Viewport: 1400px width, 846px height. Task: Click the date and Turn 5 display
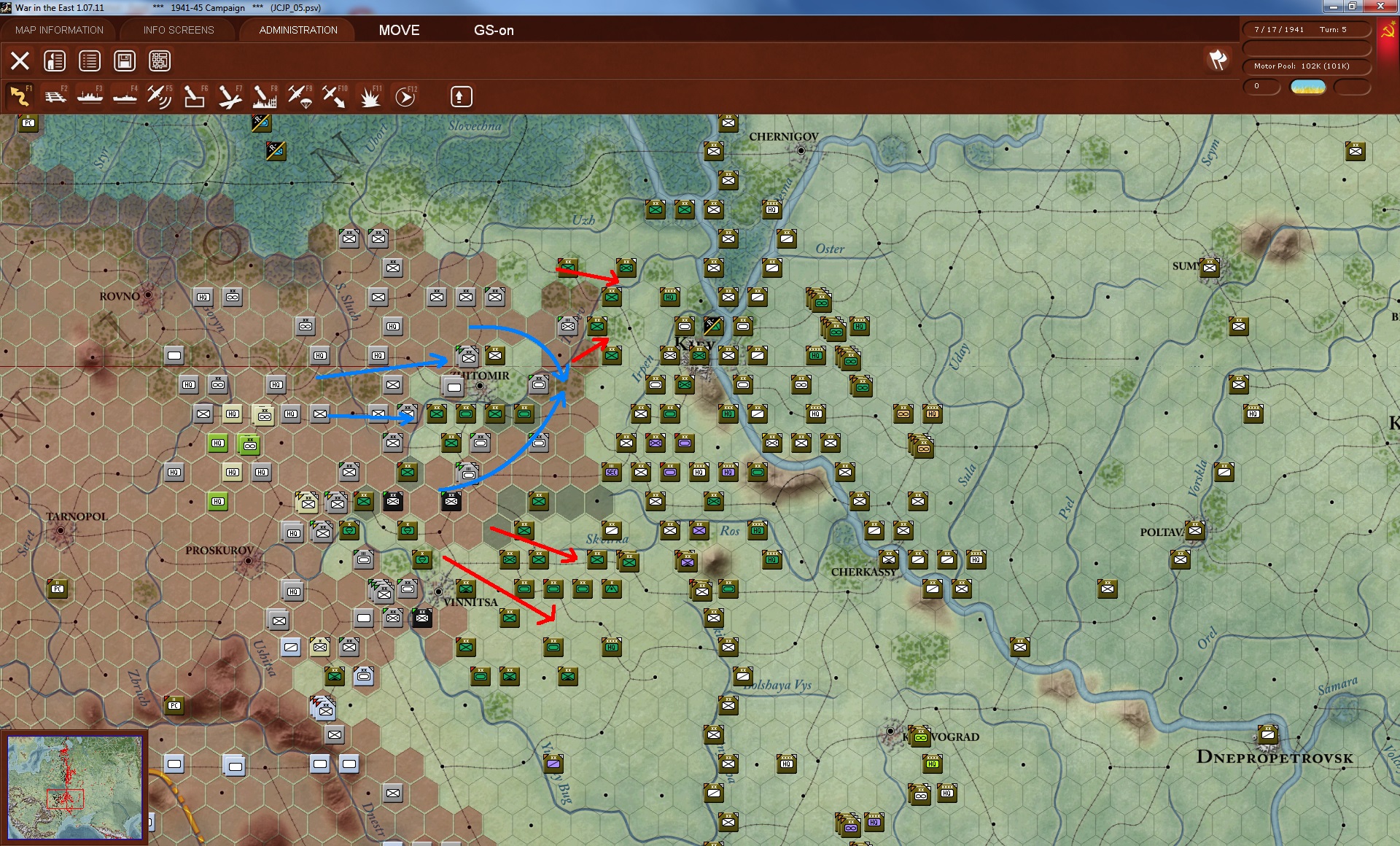[x=1307, y=29]
